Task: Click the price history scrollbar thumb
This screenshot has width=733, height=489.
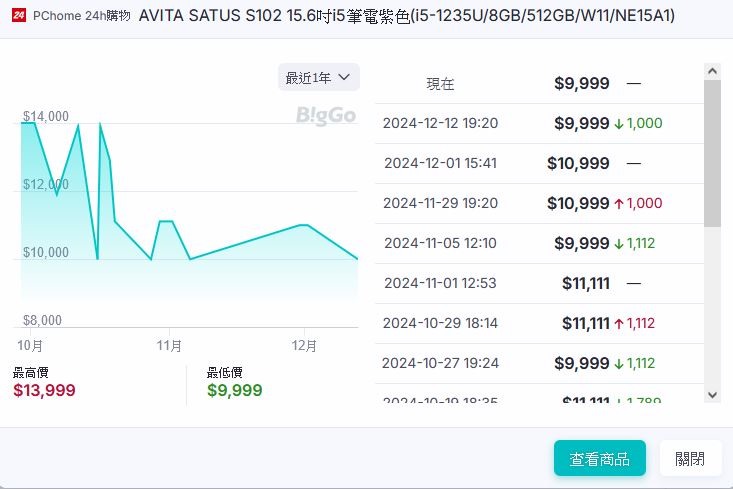Action: pyautogui.click(x=712, y=153)
